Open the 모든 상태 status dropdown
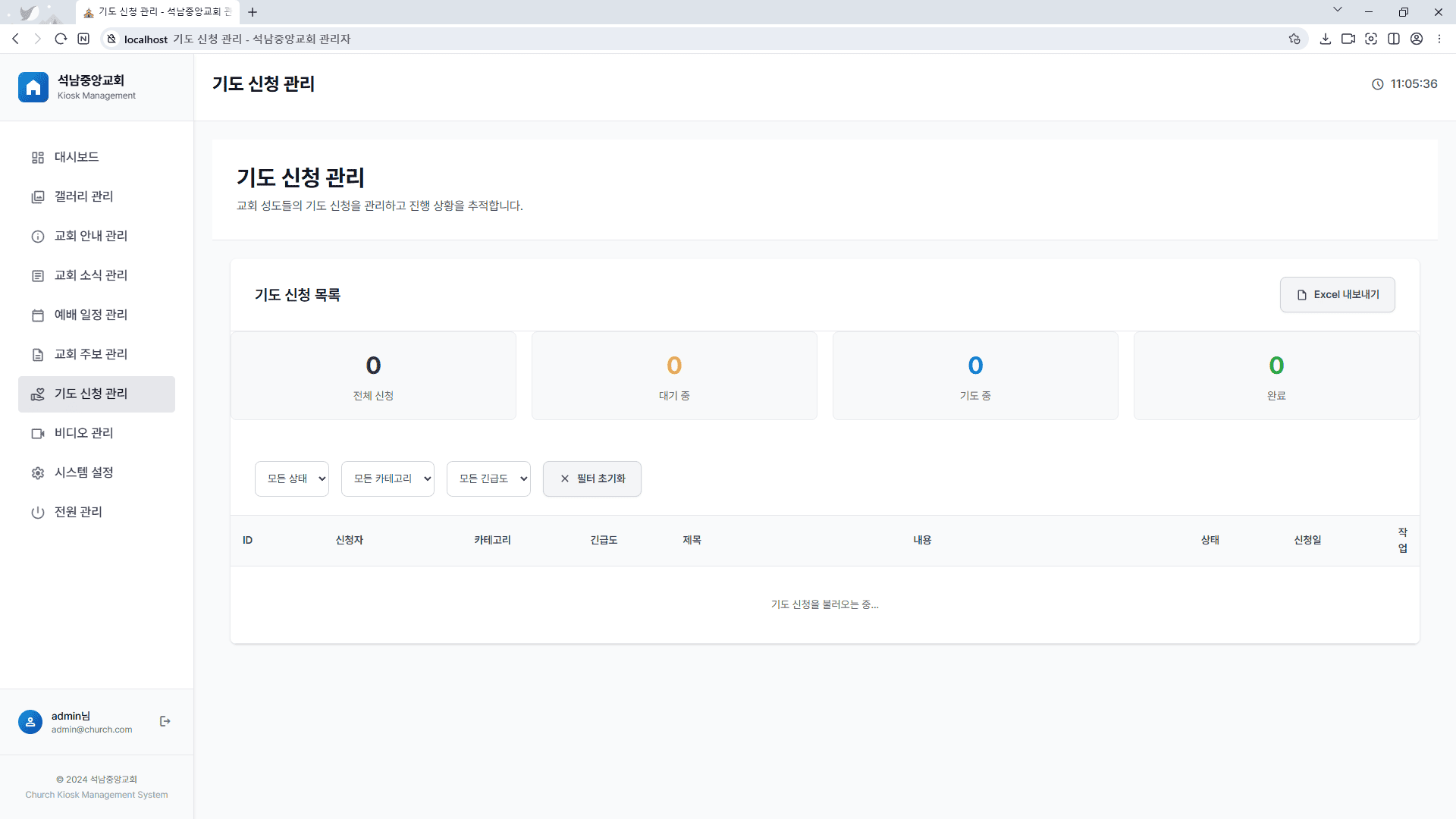 (x=291, y=479)
